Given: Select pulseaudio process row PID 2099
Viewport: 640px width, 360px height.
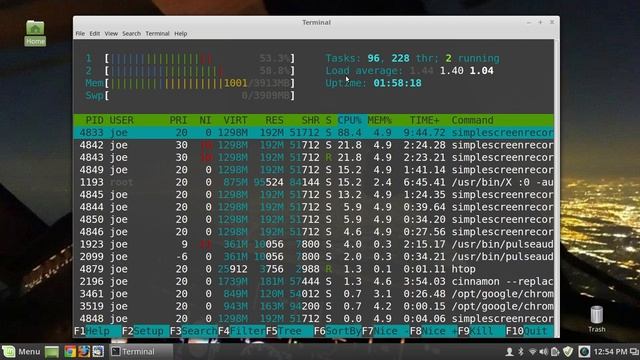Looking at the screenshot, I should 313,256.
